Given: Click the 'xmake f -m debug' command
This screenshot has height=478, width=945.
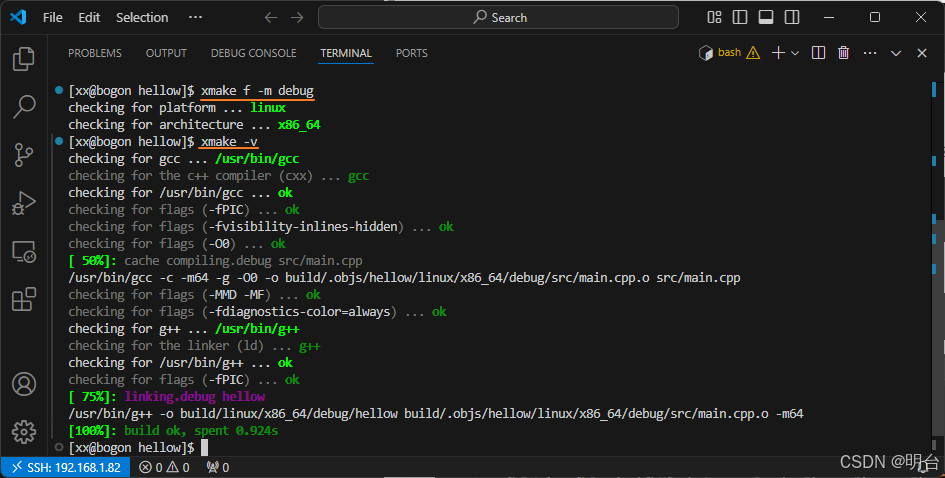Looking at the screenshot, I should [257, 90].
